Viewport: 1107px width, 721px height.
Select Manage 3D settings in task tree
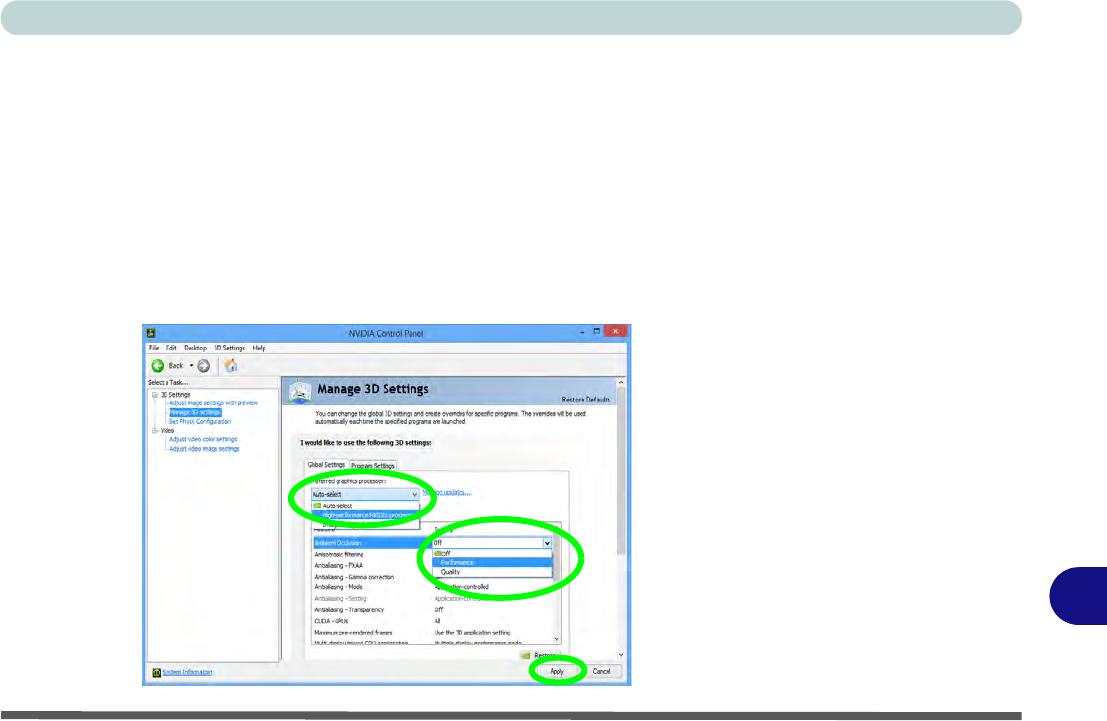point(195,412)
